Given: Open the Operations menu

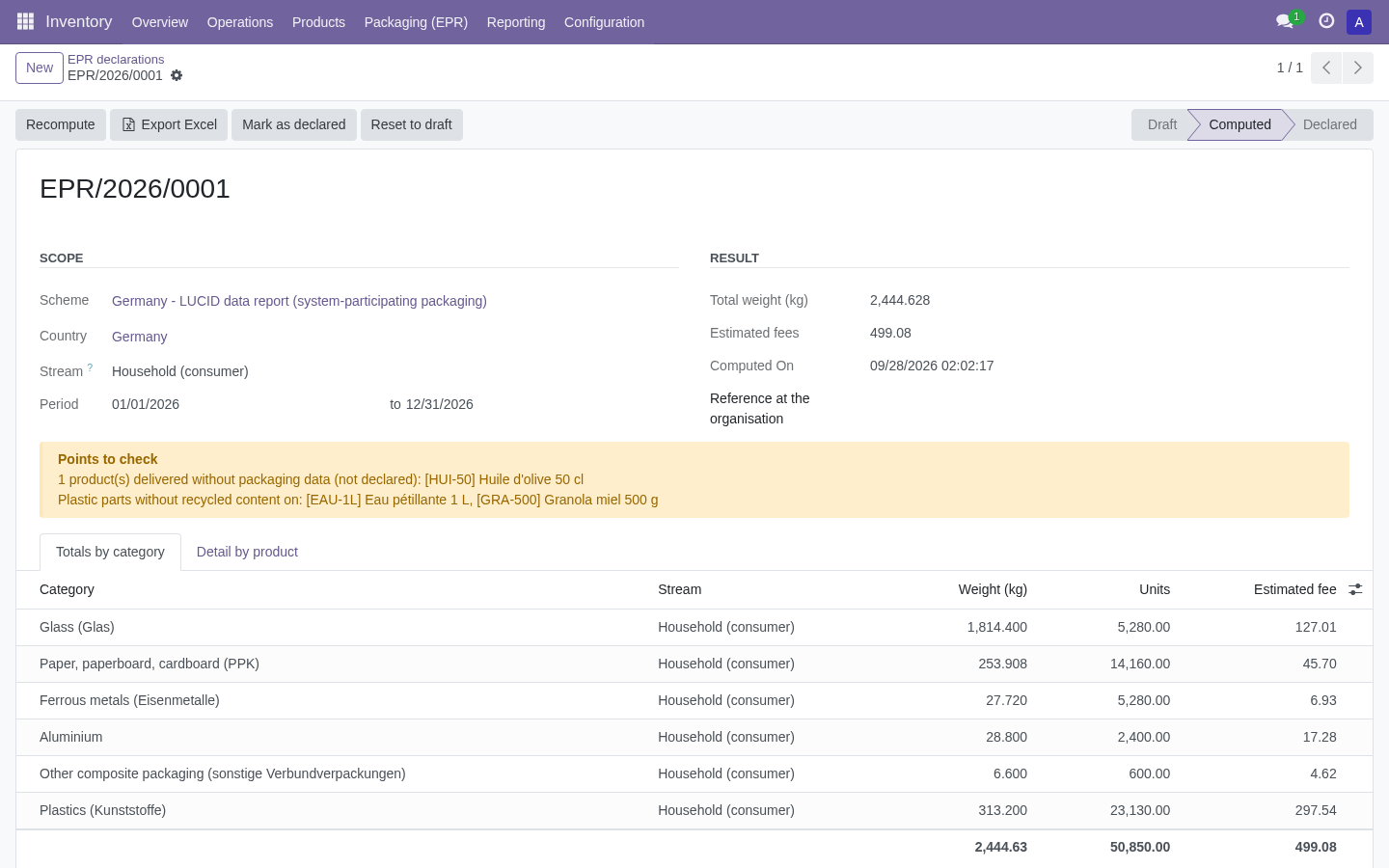Looking at the screenshot, I should click(240, 22).
